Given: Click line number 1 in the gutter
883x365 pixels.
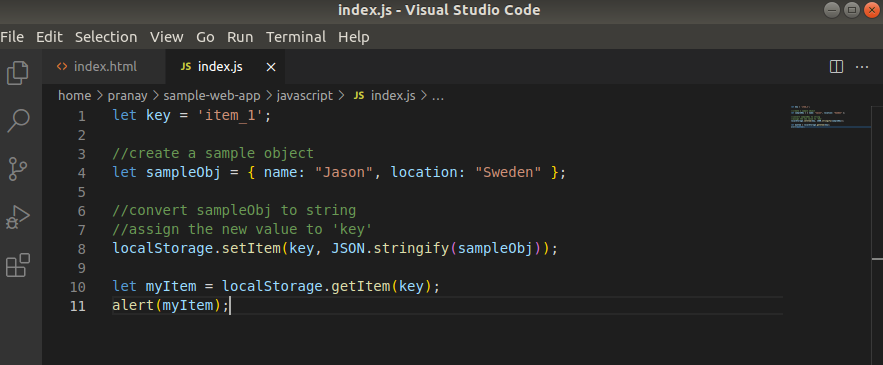Looking at the screenshot, I should tap(82, 116).
